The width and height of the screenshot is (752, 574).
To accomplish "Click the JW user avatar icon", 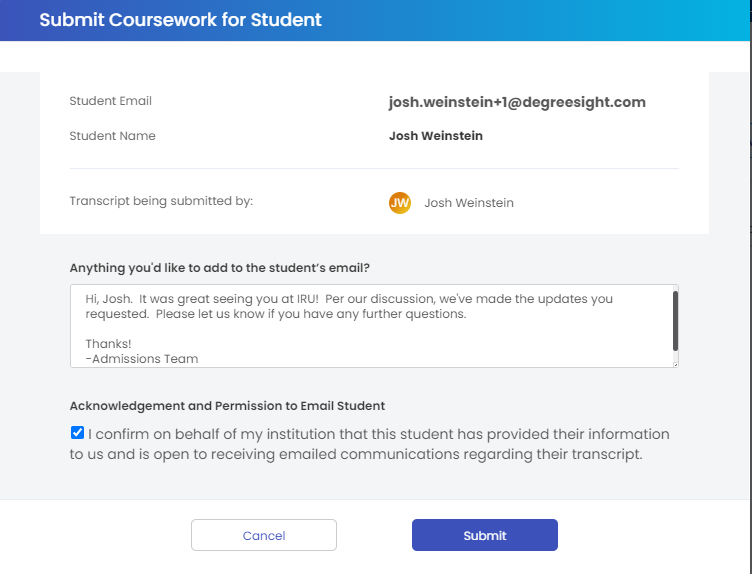I will pyautogui.click(x=400, y=203).
